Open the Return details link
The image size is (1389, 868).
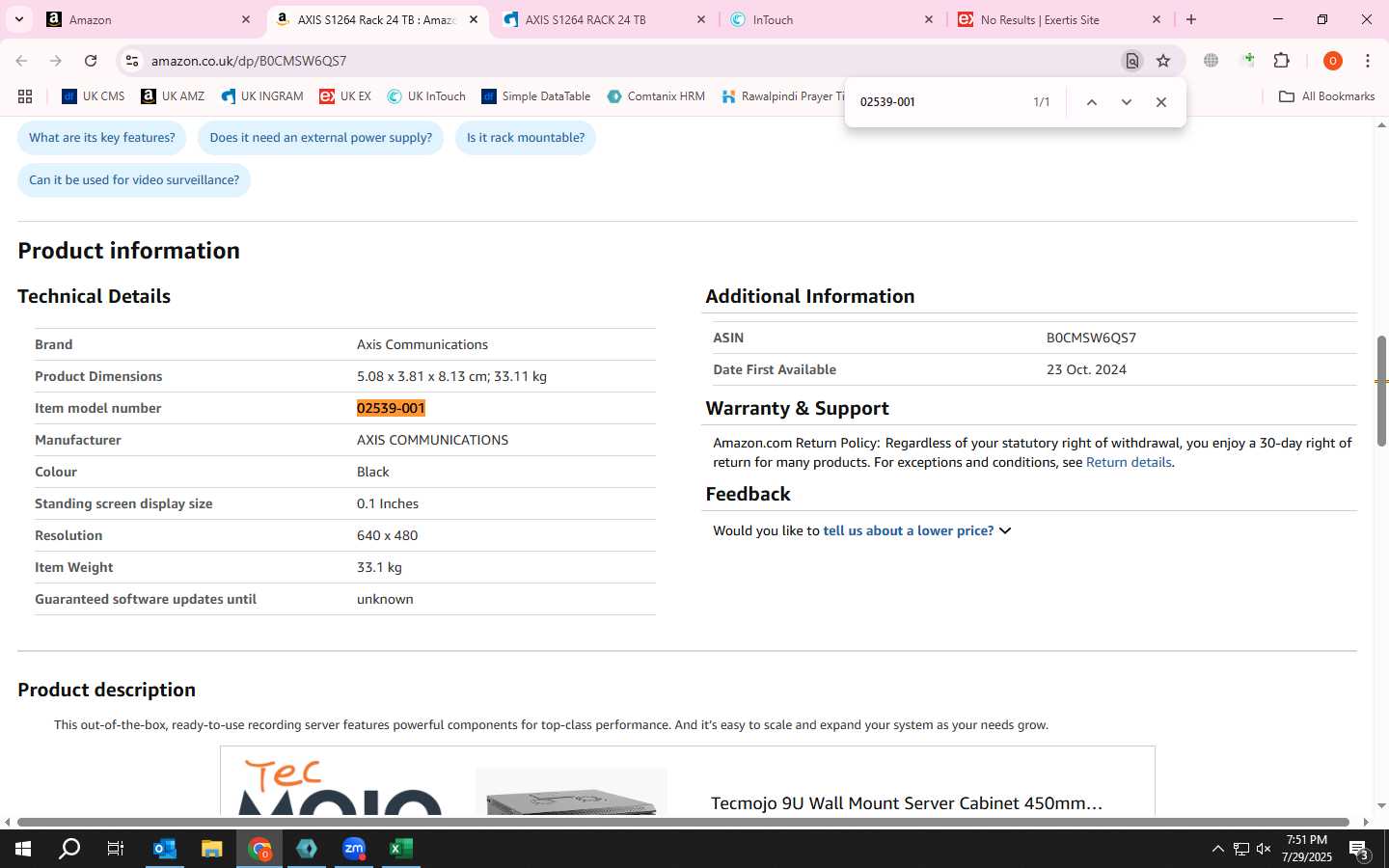[1129, 462]
